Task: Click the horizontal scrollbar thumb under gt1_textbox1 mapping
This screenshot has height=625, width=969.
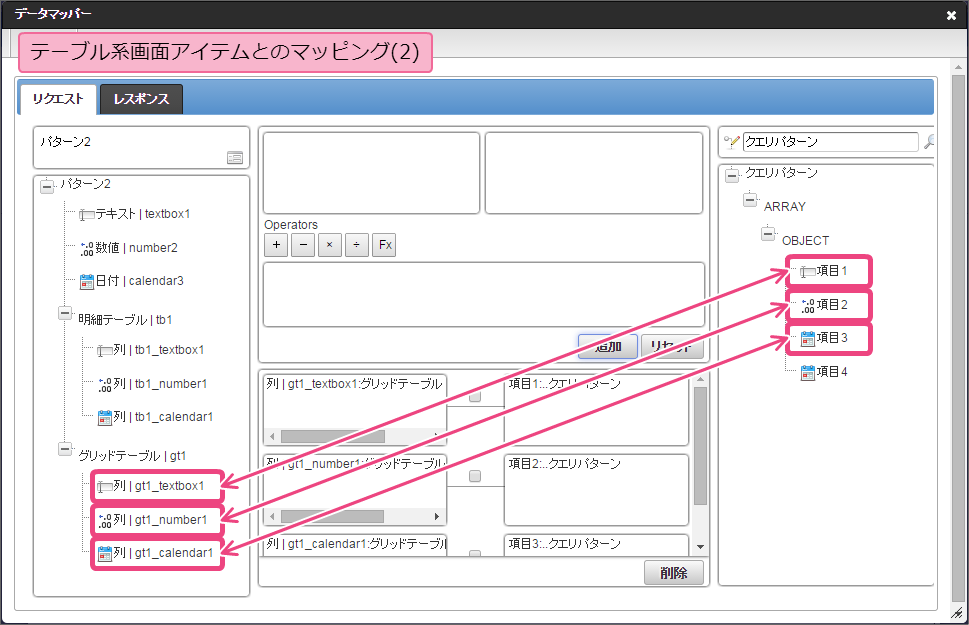Action: [333, 437]
